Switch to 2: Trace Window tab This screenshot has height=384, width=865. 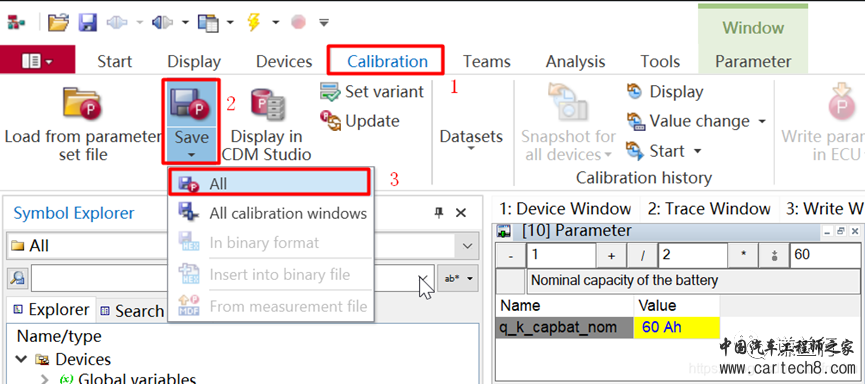709,209
